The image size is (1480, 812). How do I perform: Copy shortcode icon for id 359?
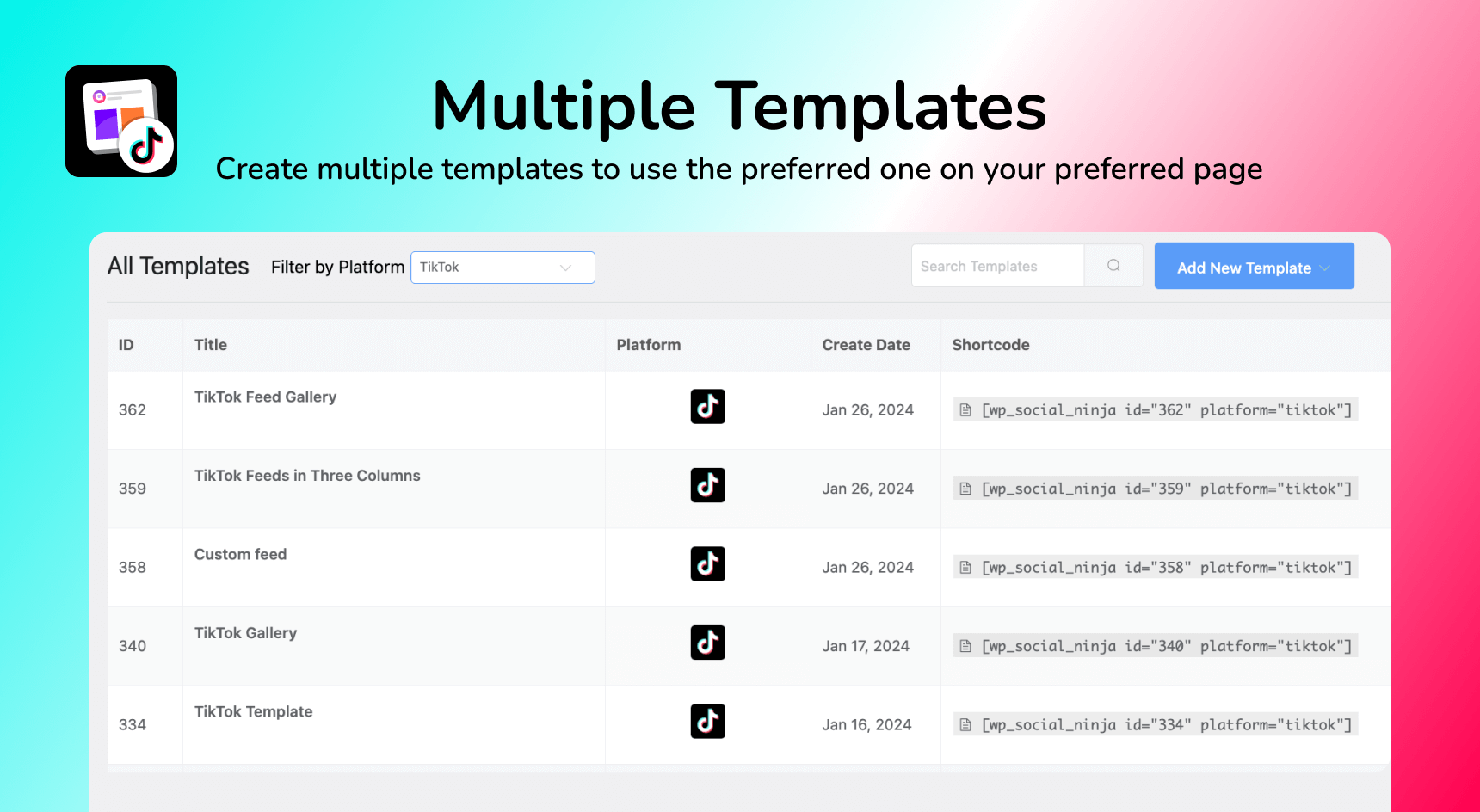965,489
